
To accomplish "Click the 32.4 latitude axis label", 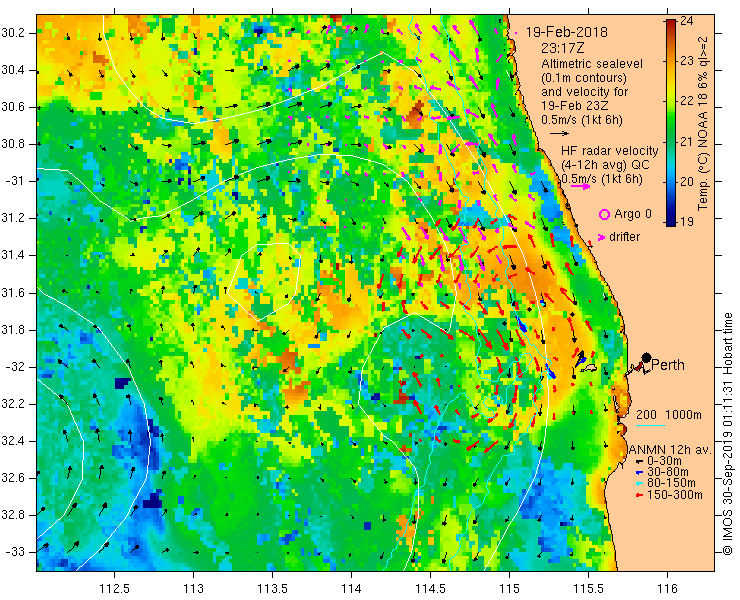I will click(x=13, y=441).
